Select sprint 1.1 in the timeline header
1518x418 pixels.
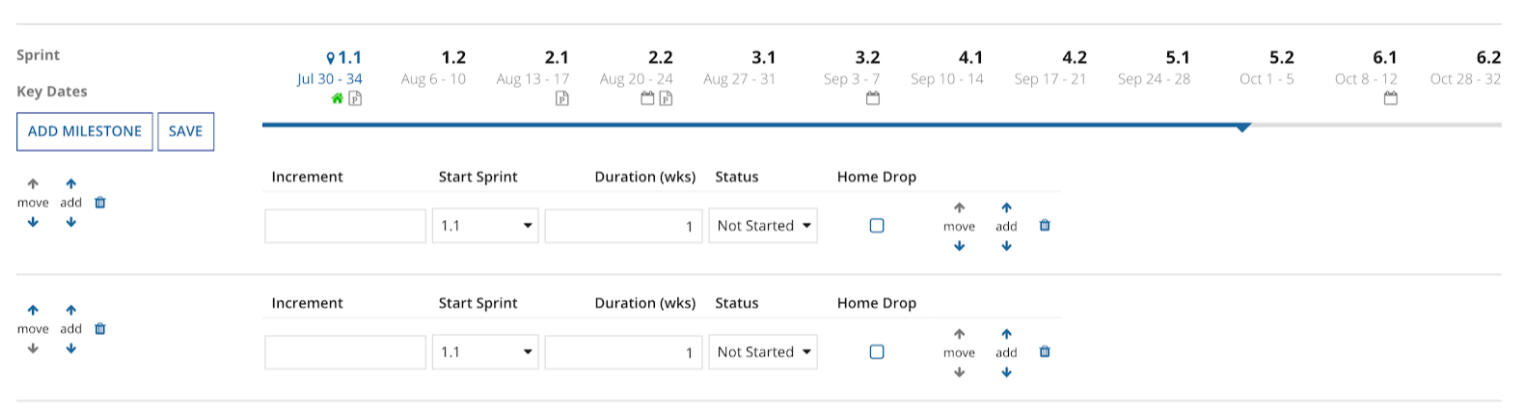pyautogui.click(x=344, y=58)
